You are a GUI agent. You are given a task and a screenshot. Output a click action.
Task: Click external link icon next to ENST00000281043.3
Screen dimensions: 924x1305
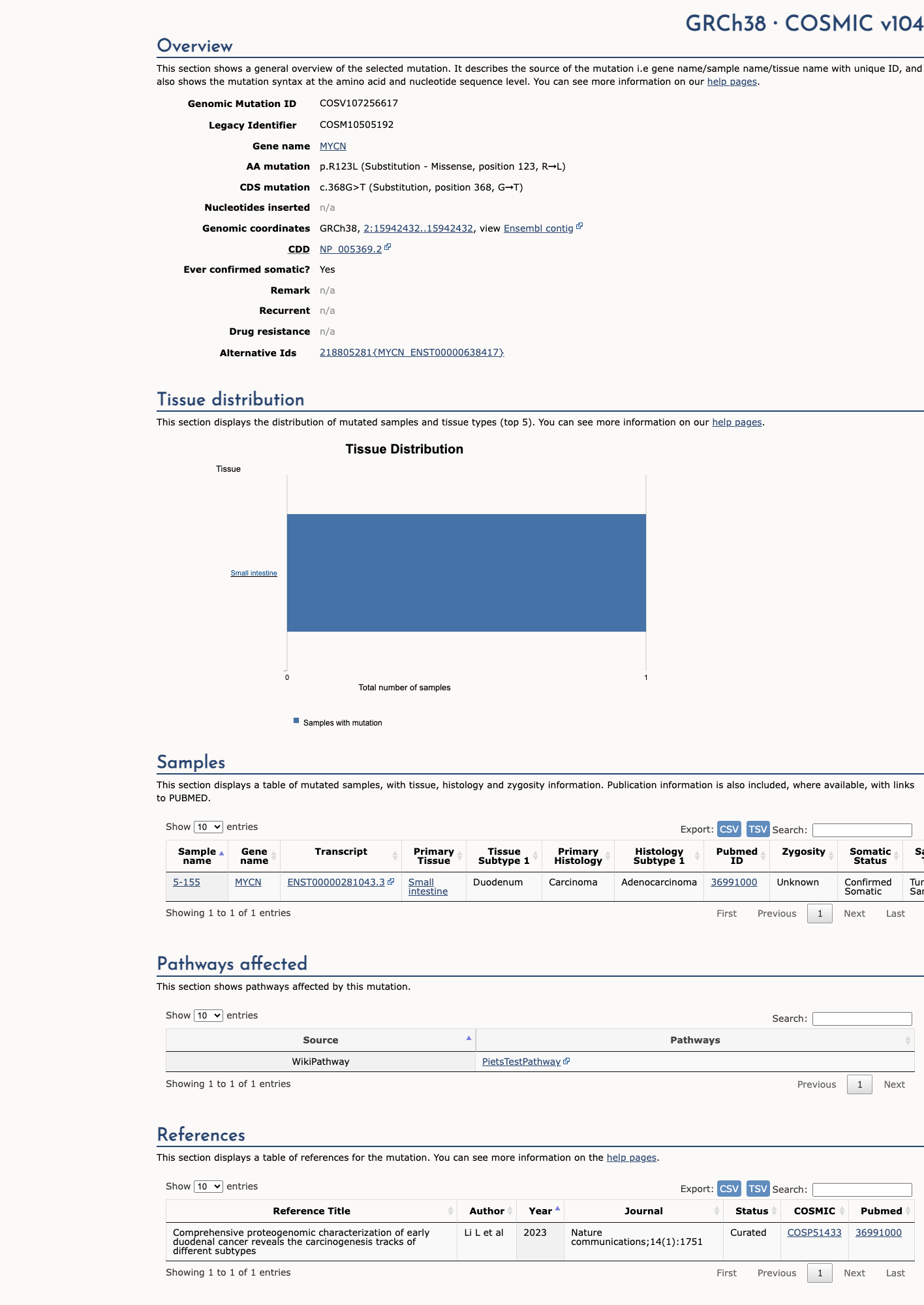[x=391, y=881]
